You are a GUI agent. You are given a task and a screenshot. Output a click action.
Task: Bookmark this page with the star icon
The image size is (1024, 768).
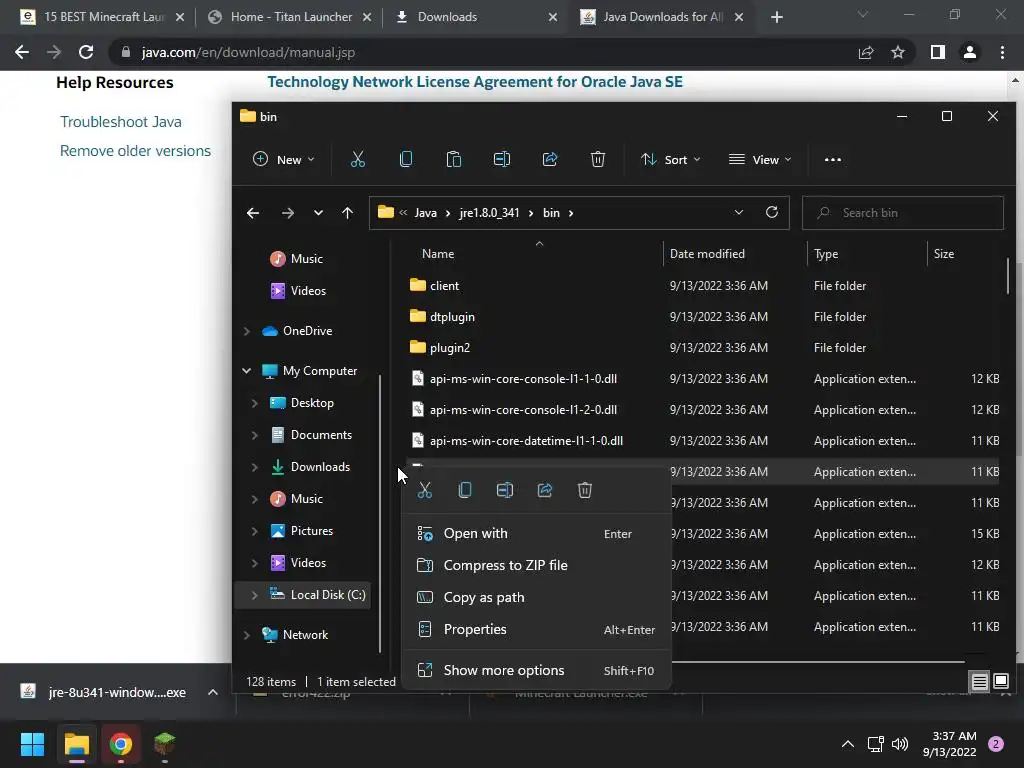point(898,52)
